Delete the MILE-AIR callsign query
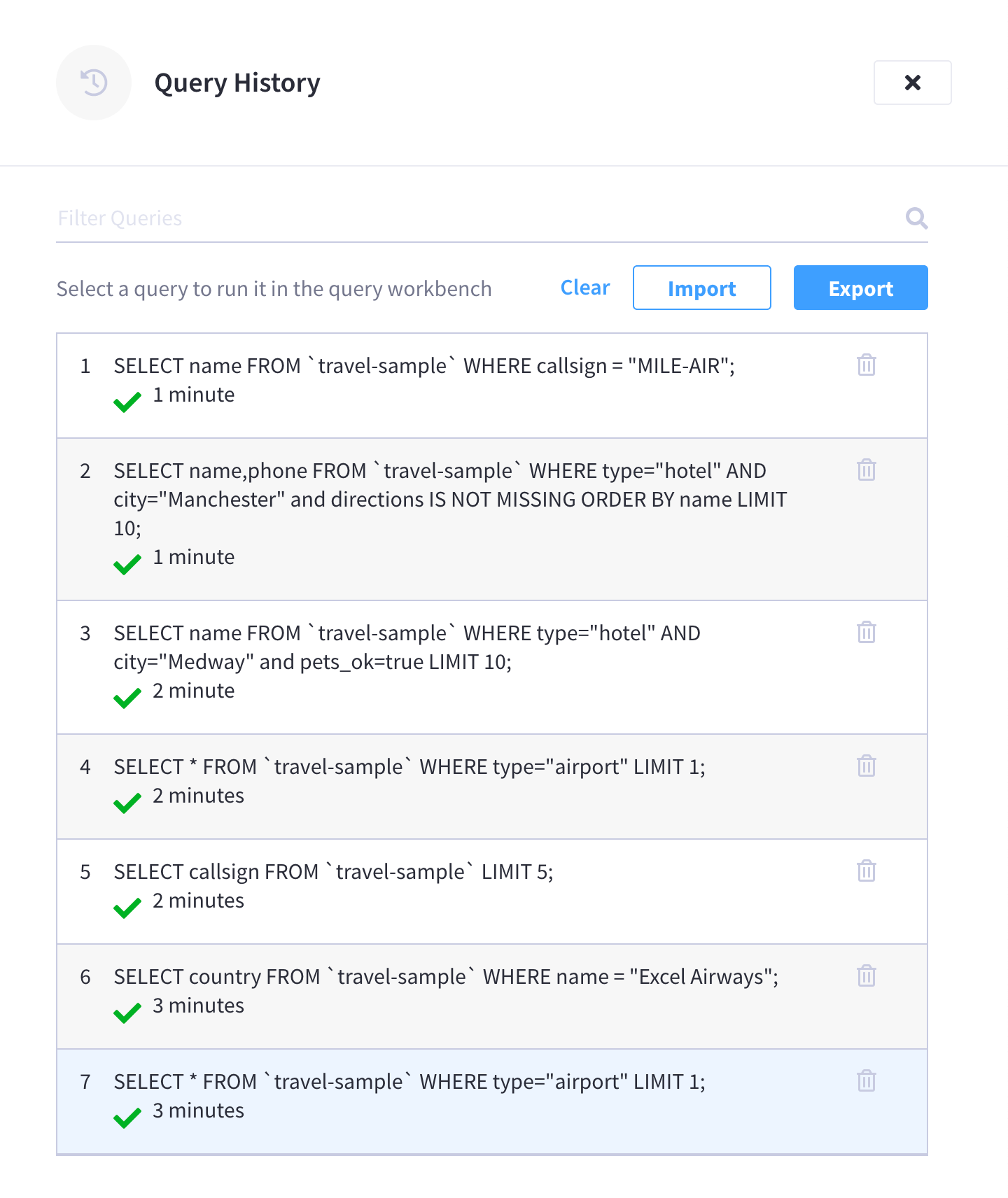 tap(866, 365)
